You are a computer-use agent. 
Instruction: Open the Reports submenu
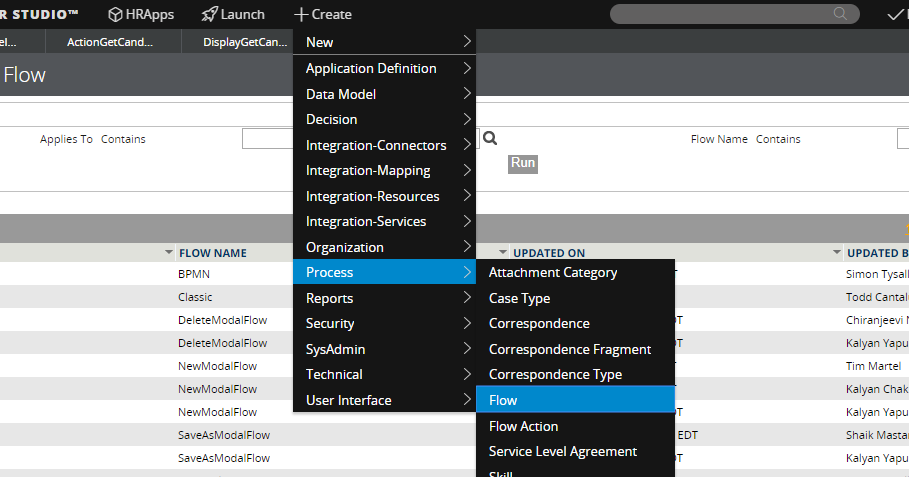pyautogui.click(x=384, y=298)
